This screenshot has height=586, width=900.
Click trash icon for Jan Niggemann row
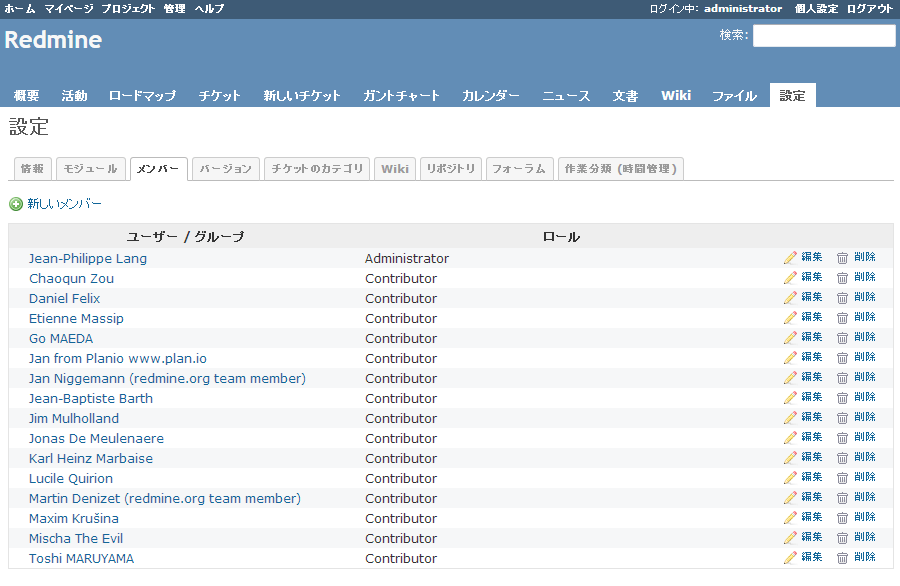[x=842, y=378]
